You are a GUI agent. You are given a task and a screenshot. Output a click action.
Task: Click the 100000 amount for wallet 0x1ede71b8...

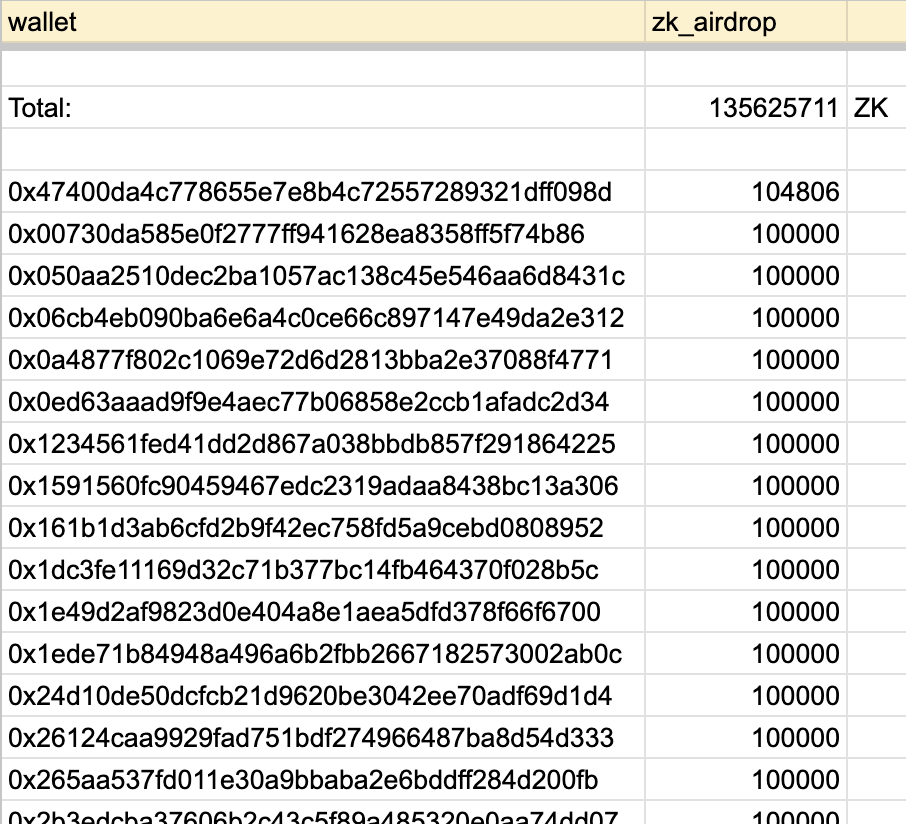746,654
